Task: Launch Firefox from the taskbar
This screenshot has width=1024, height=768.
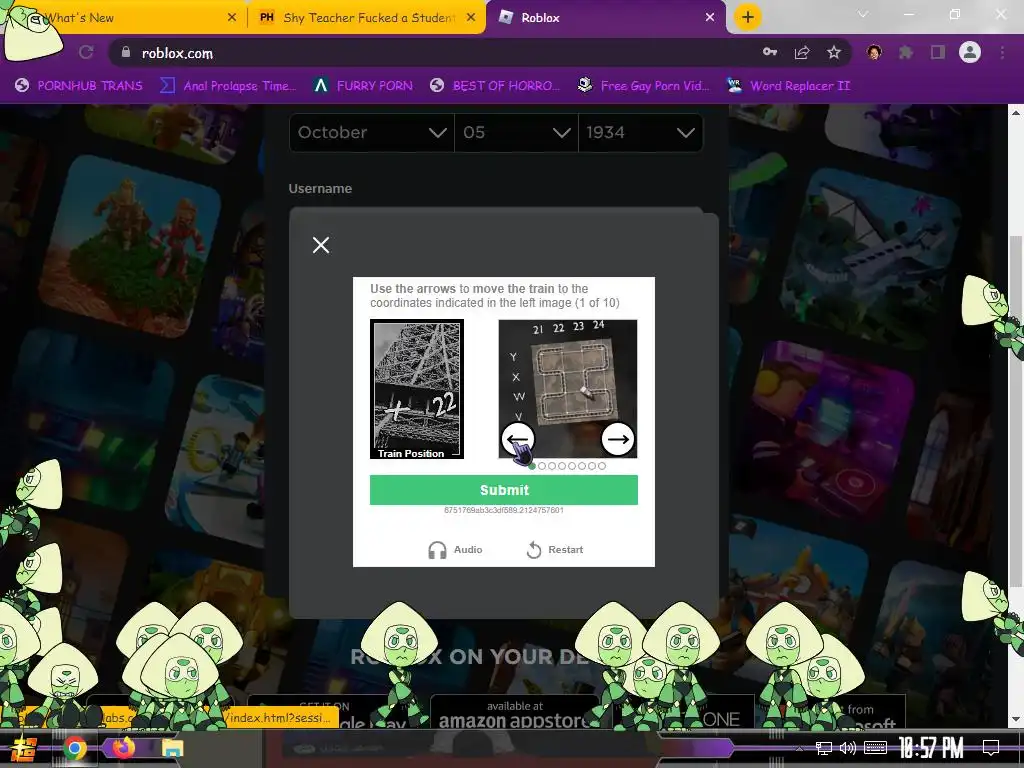Action: [x=123, y=748]
